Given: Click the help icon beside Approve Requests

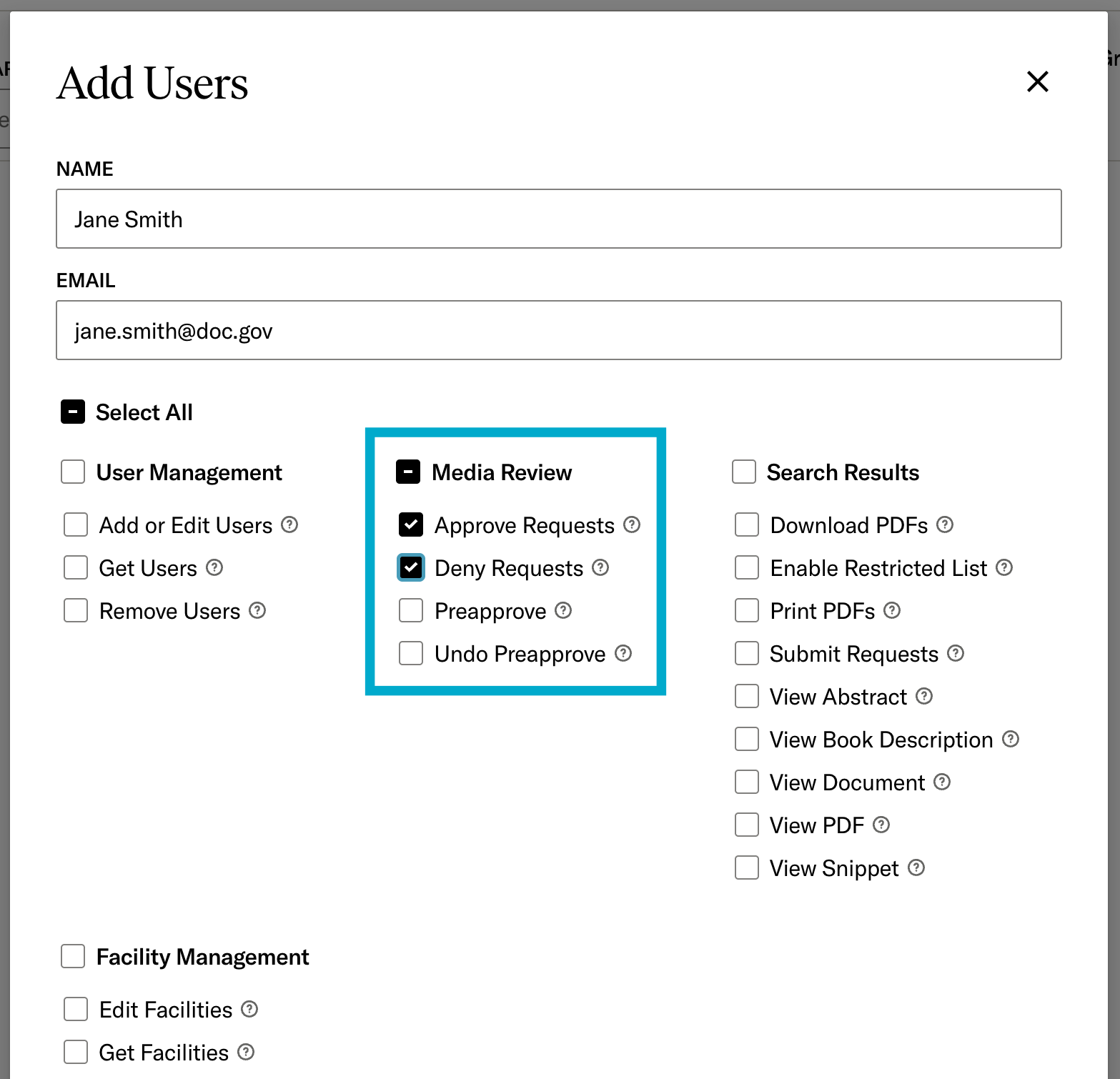Looking at the screenshot, I should point(632,524).
